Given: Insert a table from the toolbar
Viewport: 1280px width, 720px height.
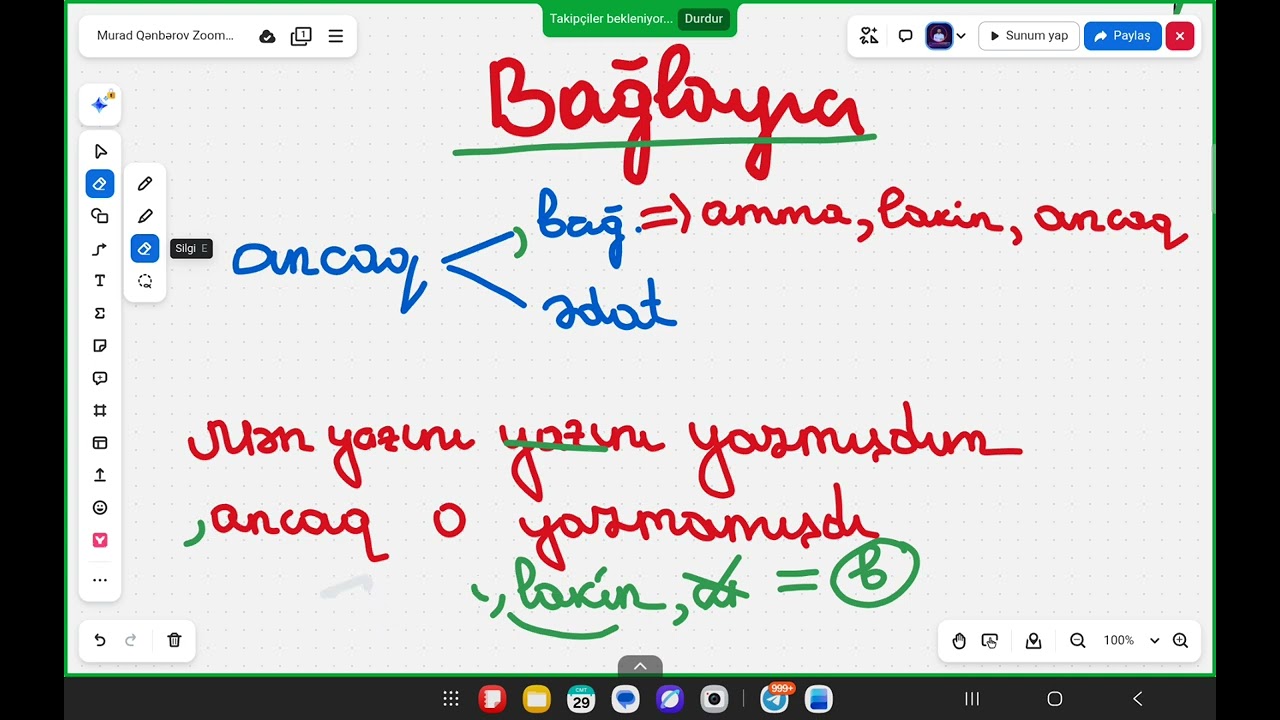Looking at the screenshot, I should (100, 443).
